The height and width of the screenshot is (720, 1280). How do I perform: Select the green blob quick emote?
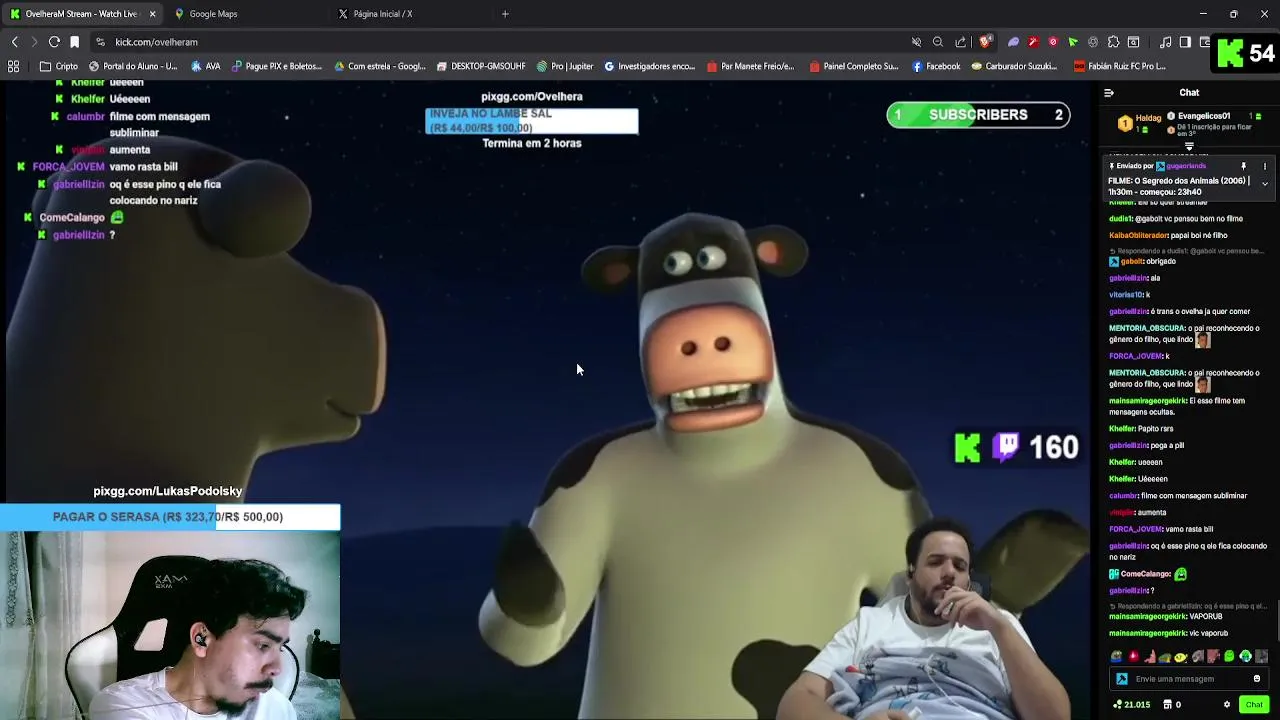tap(1229, 657)
